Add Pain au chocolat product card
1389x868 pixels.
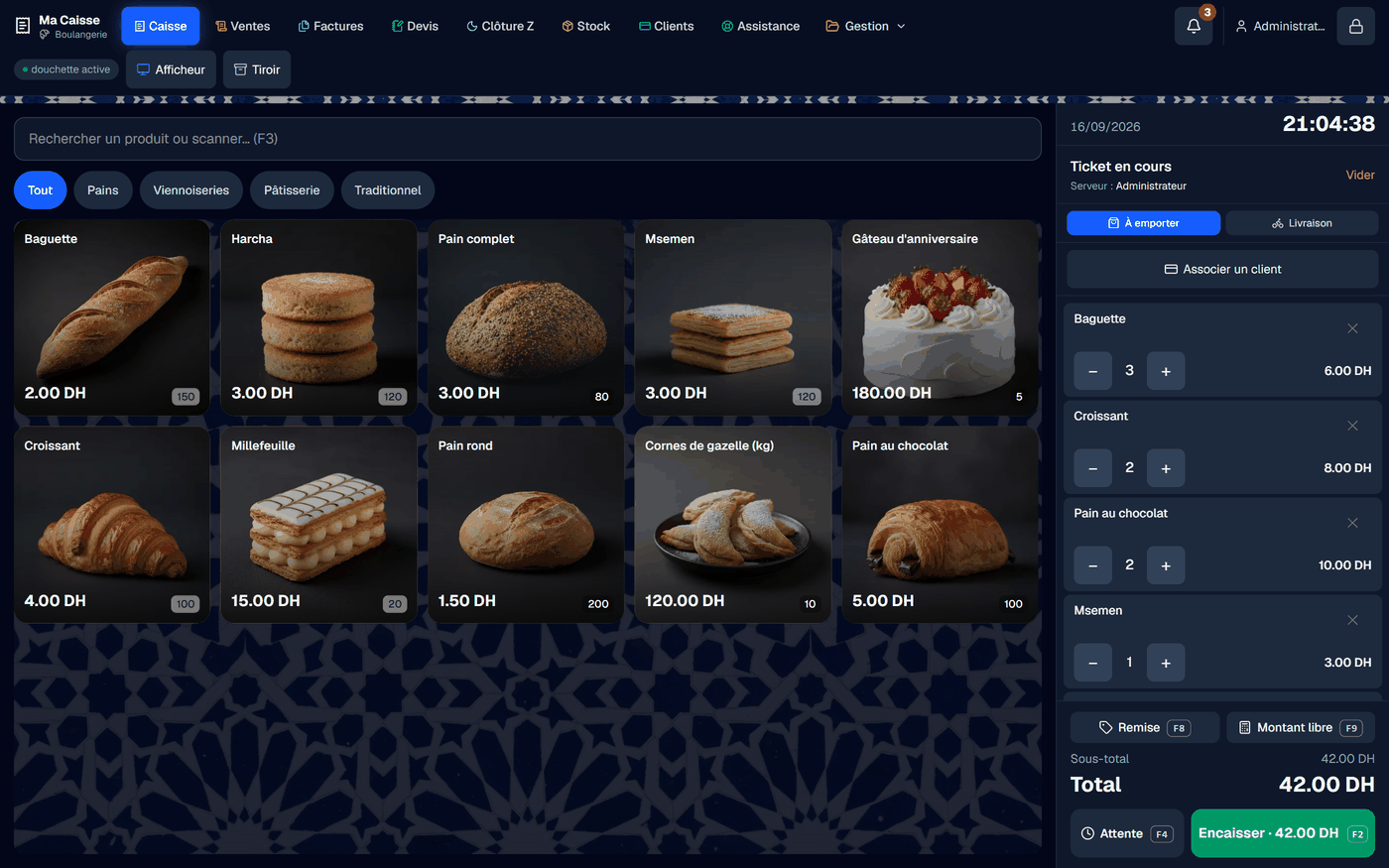coord(940,525)
